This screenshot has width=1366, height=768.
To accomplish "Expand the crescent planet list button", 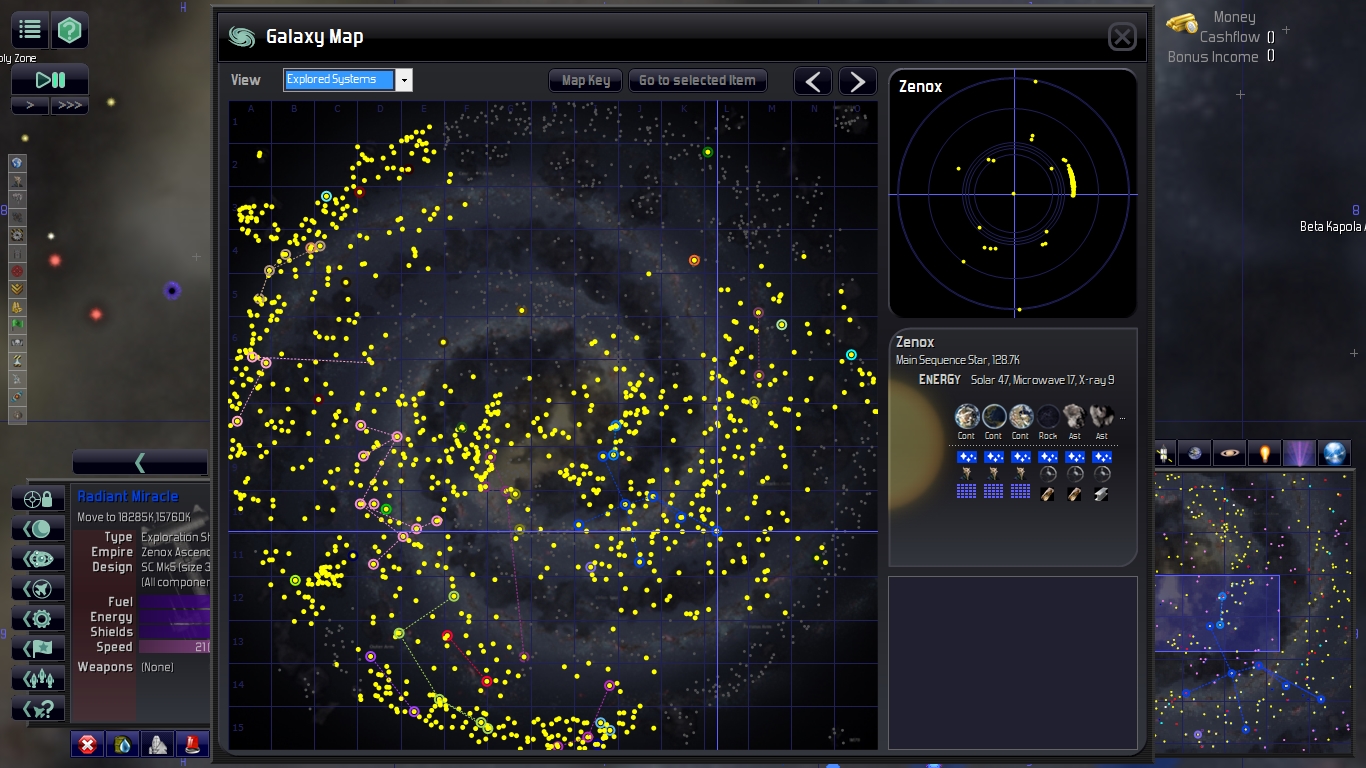I will point(38,528).
